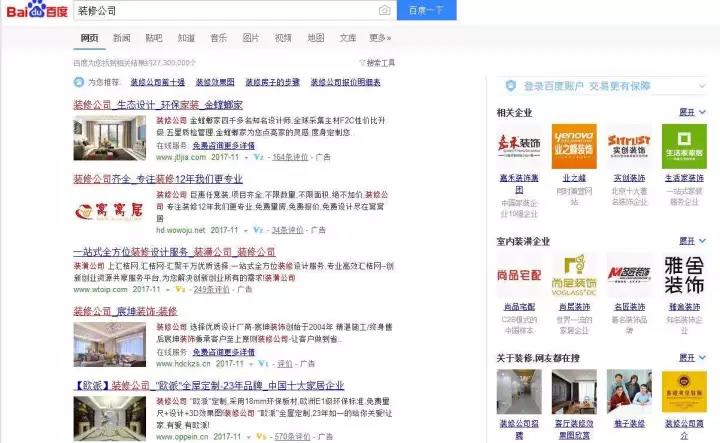Click the 实创装饰 company logo
Viewport: 720px width, 443px height.
[629, 146]
